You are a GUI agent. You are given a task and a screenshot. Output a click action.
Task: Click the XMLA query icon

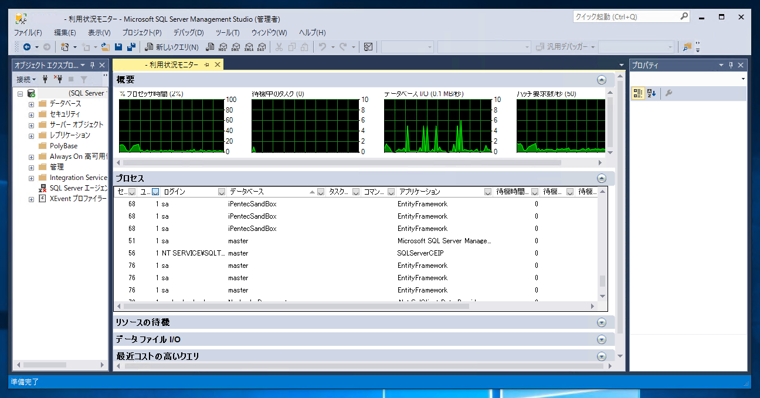pos(249,47)
